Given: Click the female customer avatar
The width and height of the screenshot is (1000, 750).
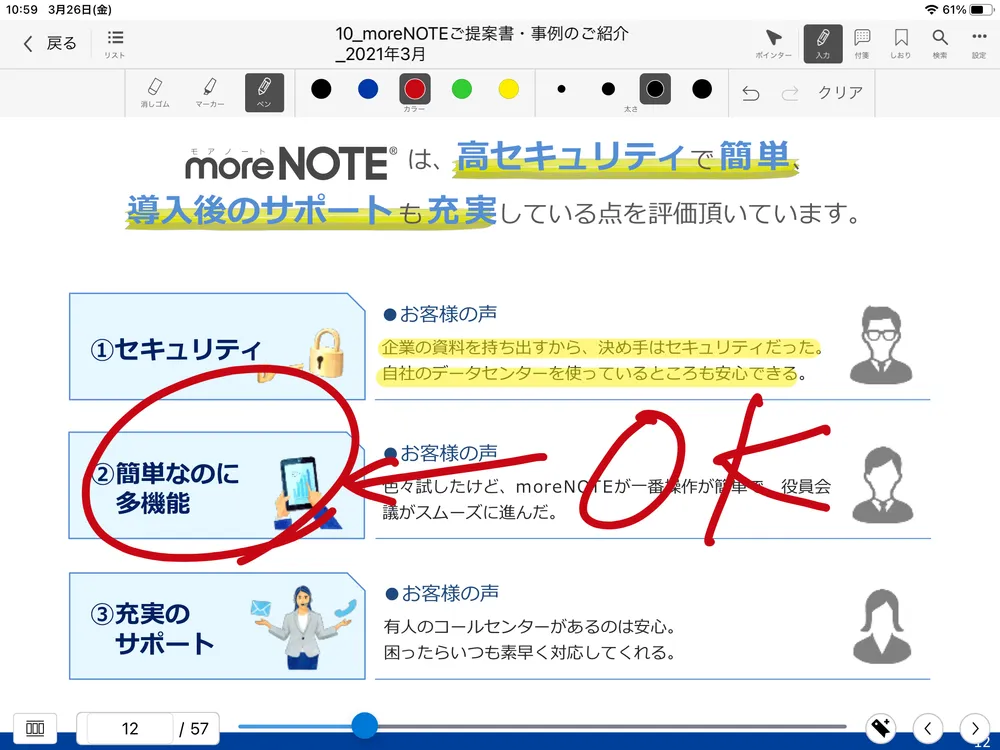Looking at the screenshot, I should click(882, 626).
